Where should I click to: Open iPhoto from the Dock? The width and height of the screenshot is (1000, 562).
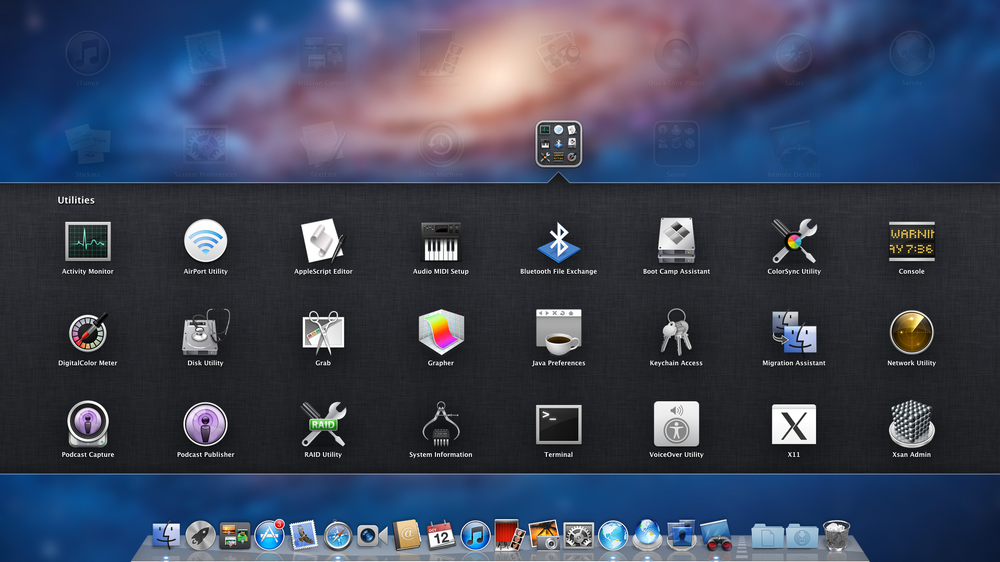[544, 535]
